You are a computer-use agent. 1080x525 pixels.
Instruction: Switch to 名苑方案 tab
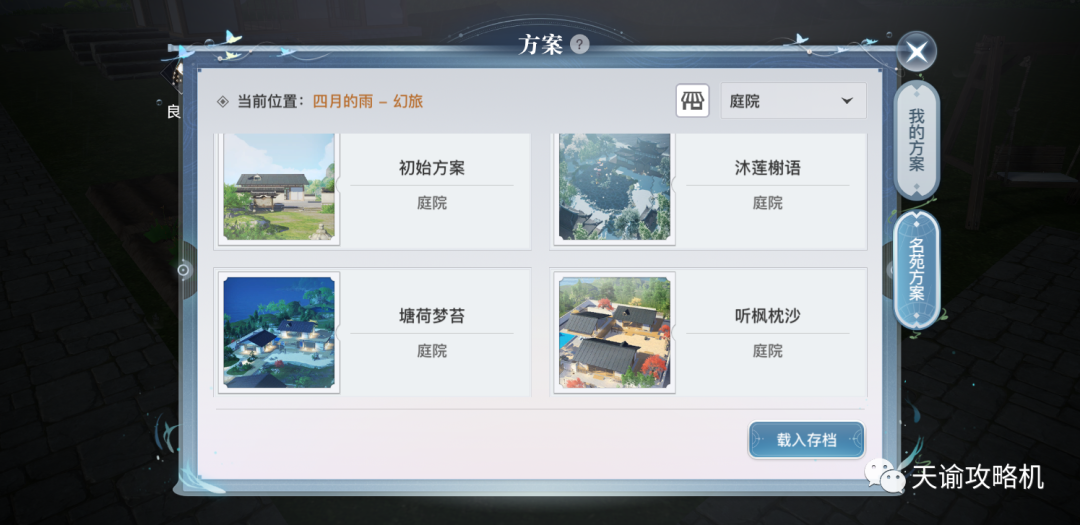(916, 269)
